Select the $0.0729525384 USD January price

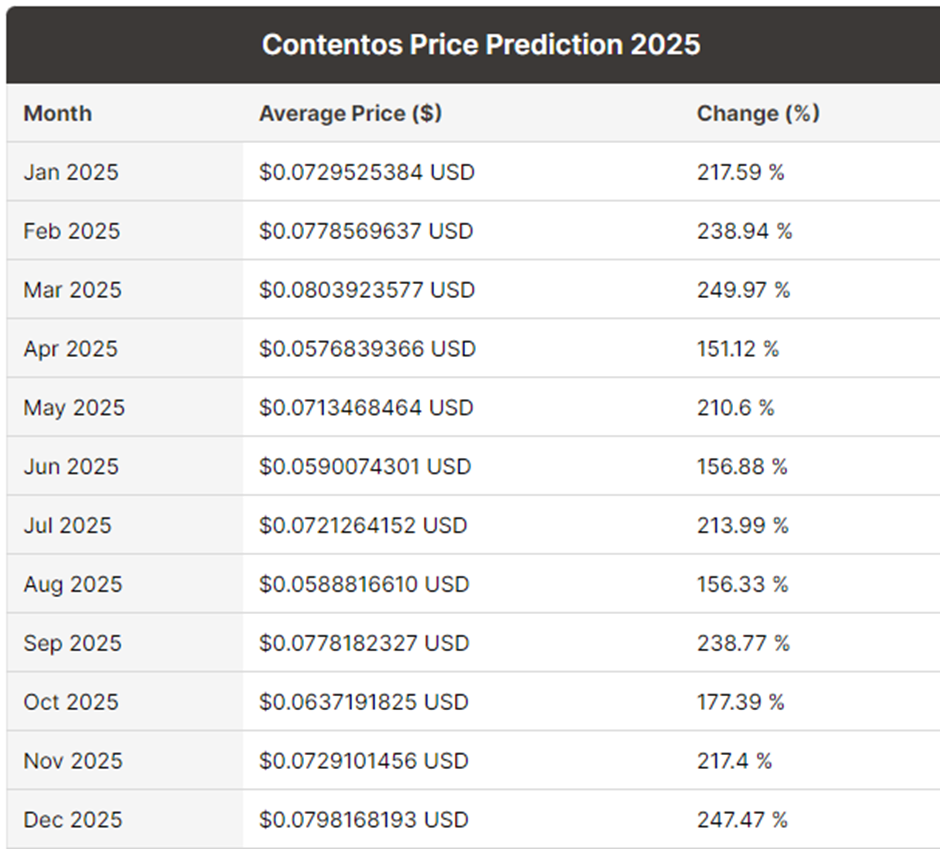click(367, 172)
